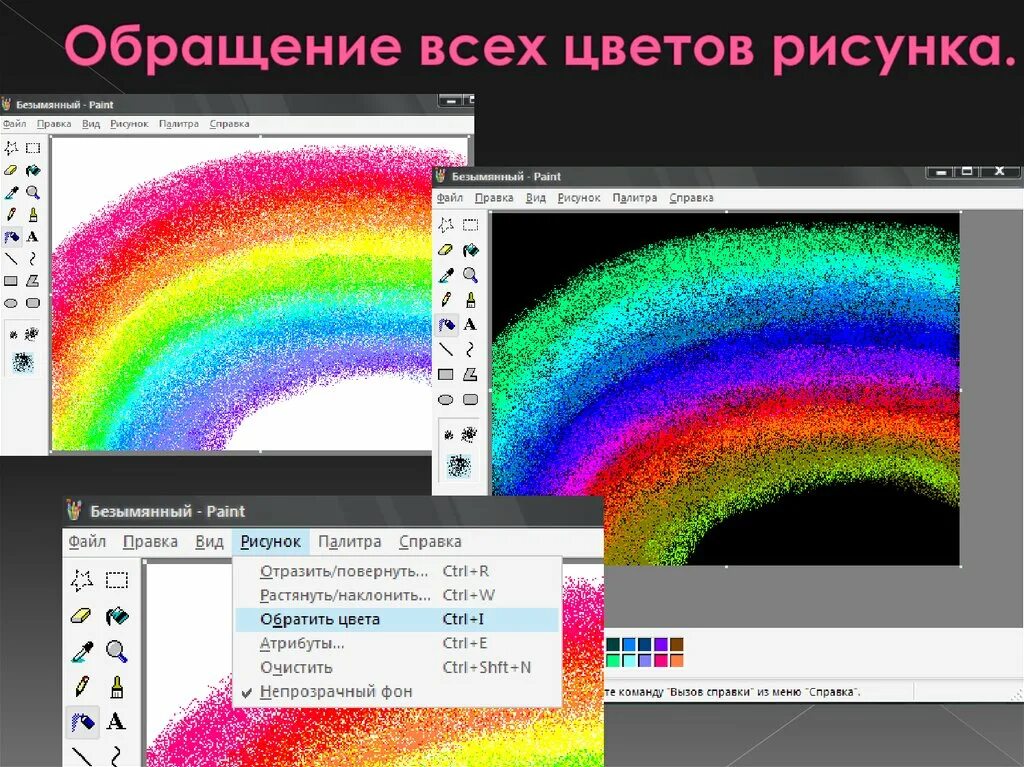
Task: Open Файл menu in window with open dropdown
Action: 87,542
